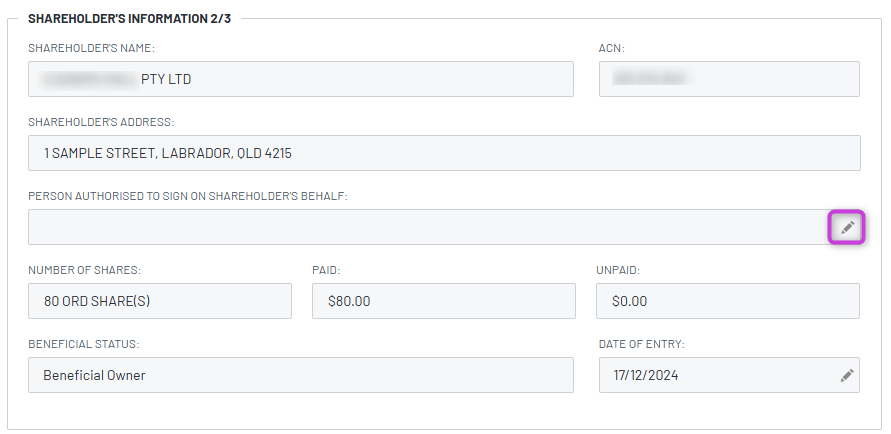Viewport: 891px width, 434px height.
Task: Select the ACN input field
Action: (729, 79)
